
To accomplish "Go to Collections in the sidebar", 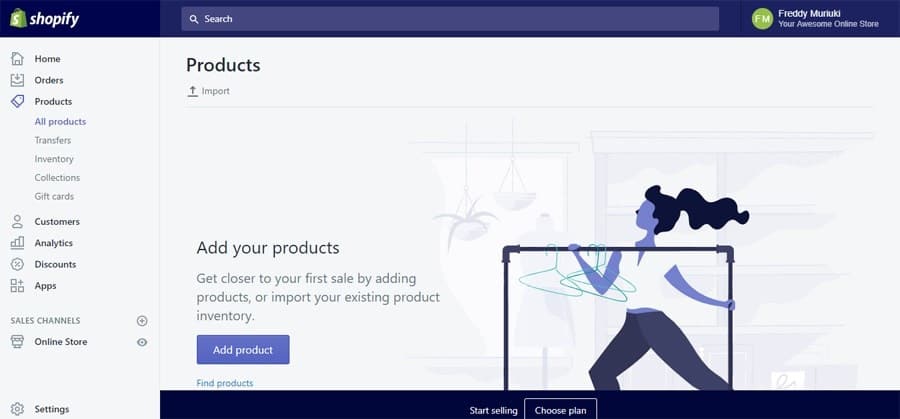I will pyautogui.click(x=57, y=178).
